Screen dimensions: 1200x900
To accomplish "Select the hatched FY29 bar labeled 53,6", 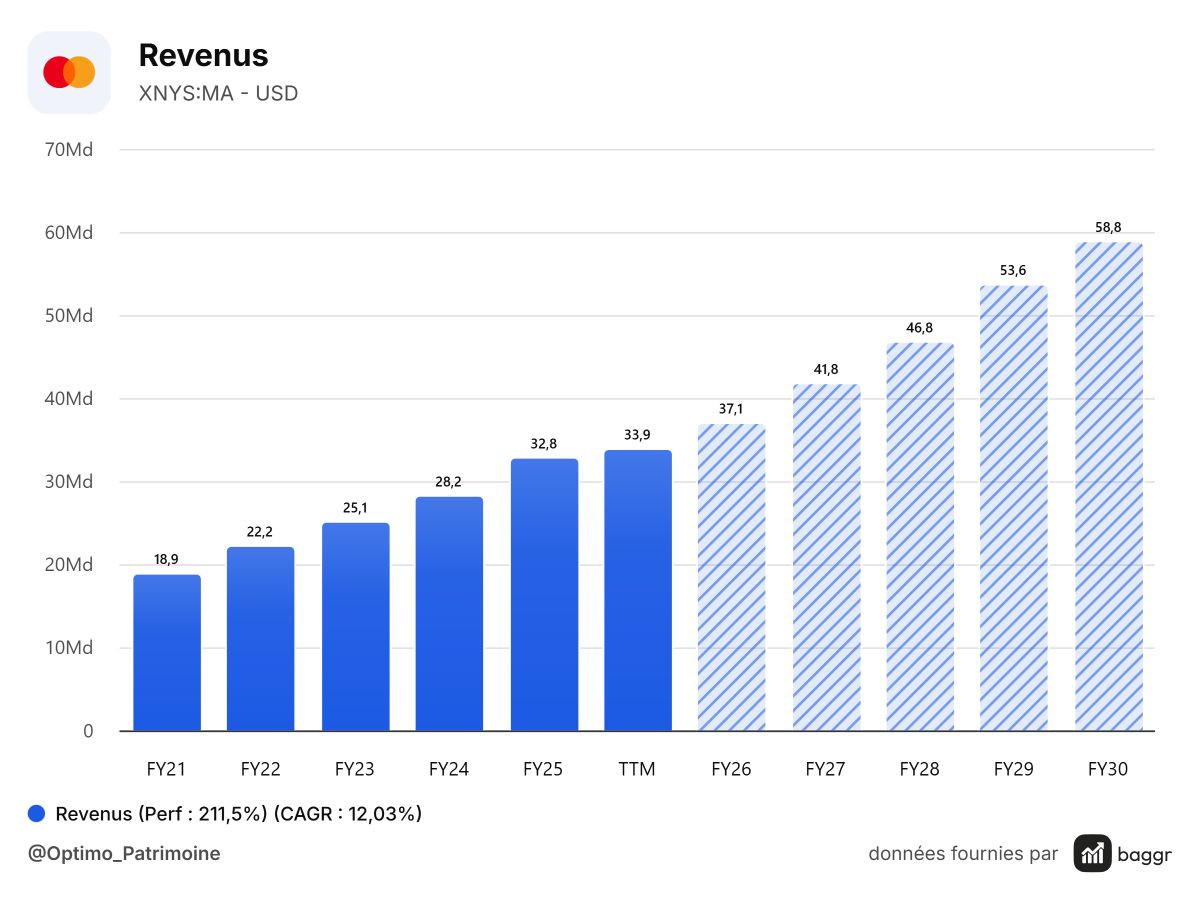I will (1015, 508).
